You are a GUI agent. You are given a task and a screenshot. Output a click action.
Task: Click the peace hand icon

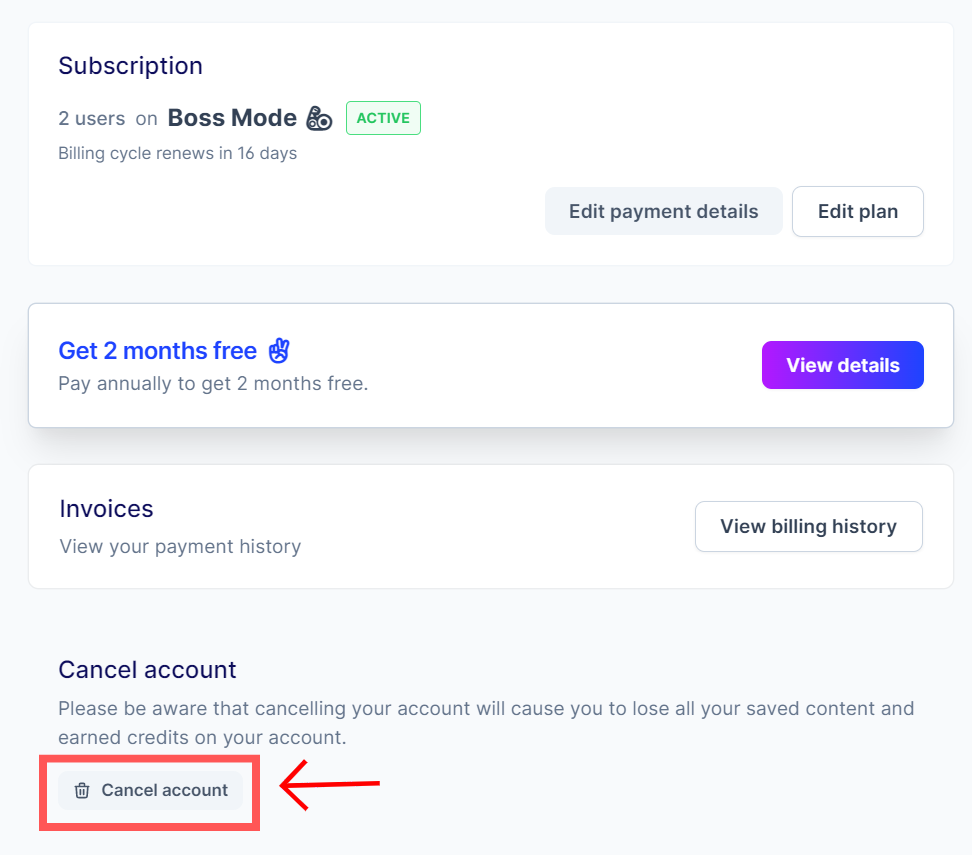(279, 350)
